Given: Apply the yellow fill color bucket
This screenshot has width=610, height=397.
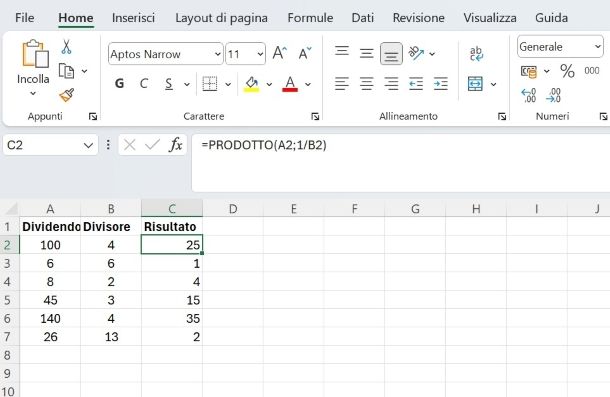Looking at the screenshot, I should [x=251, y=84].
